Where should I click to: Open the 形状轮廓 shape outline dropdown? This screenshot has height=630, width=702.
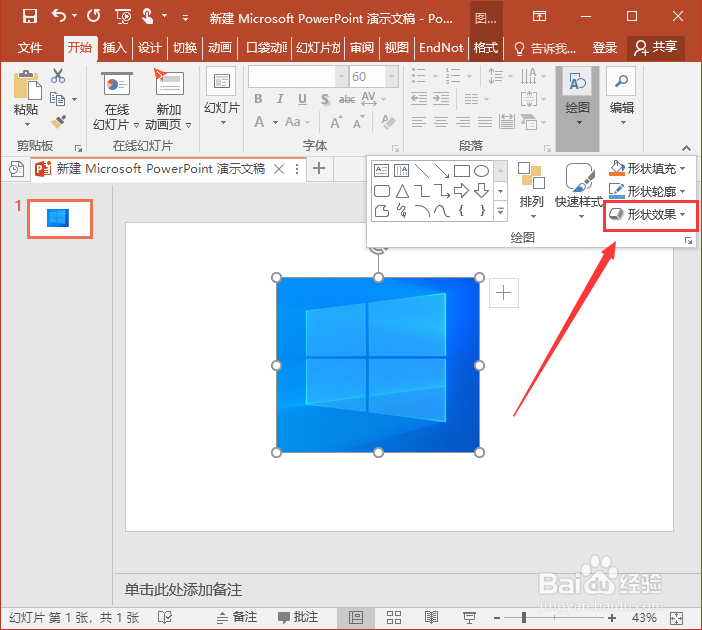(x=647, y=191)
